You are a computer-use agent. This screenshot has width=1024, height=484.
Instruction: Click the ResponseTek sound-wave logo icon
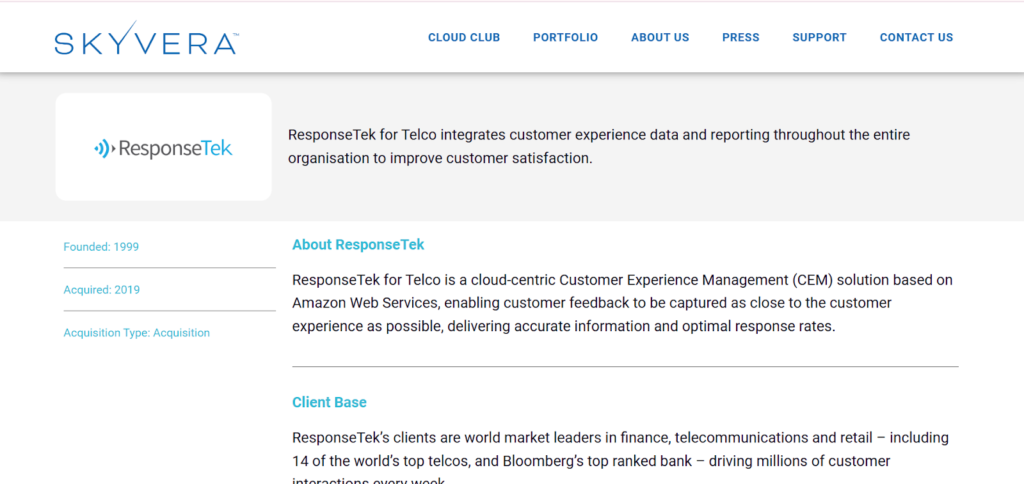[x=104, y=148]
